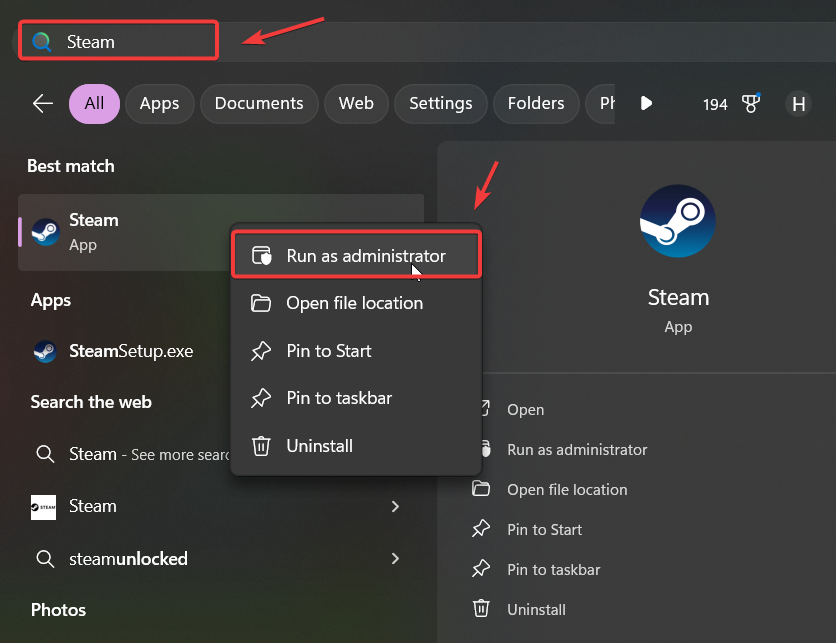Click Open in the right details pane

tap(525, 409)
